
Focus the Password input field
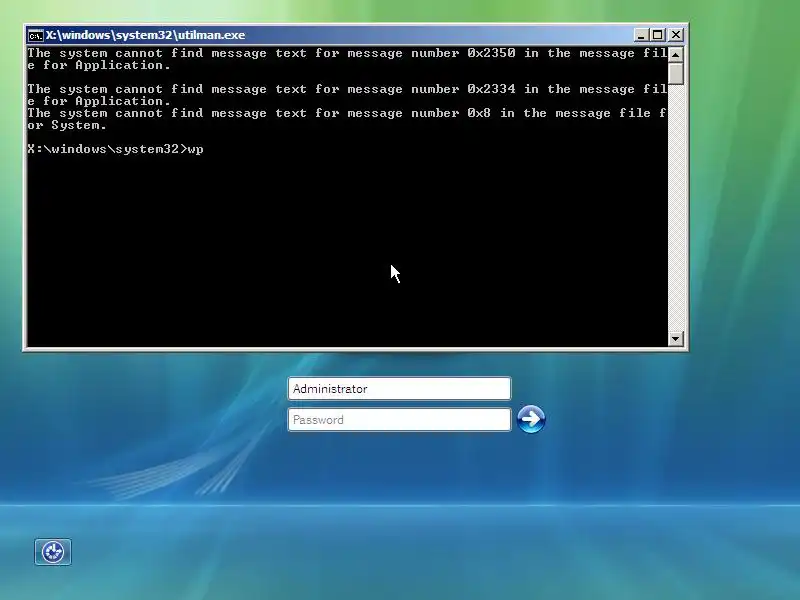point(399,420)
